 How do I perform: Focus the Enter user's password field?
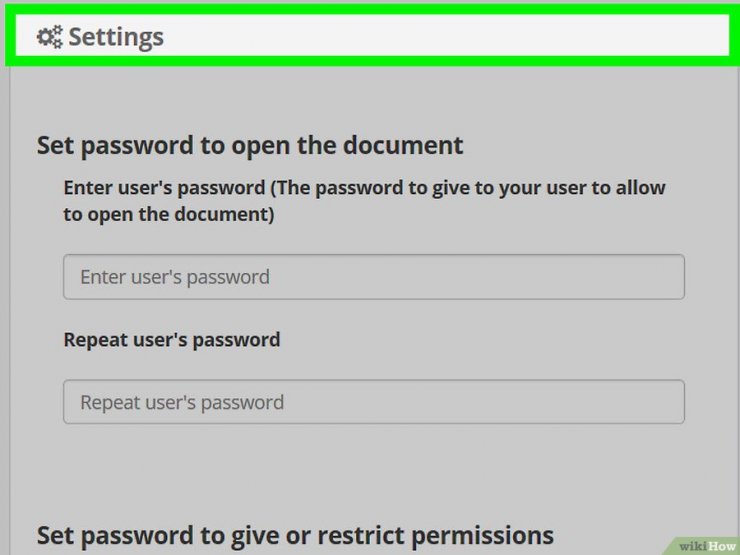[374, 277]
